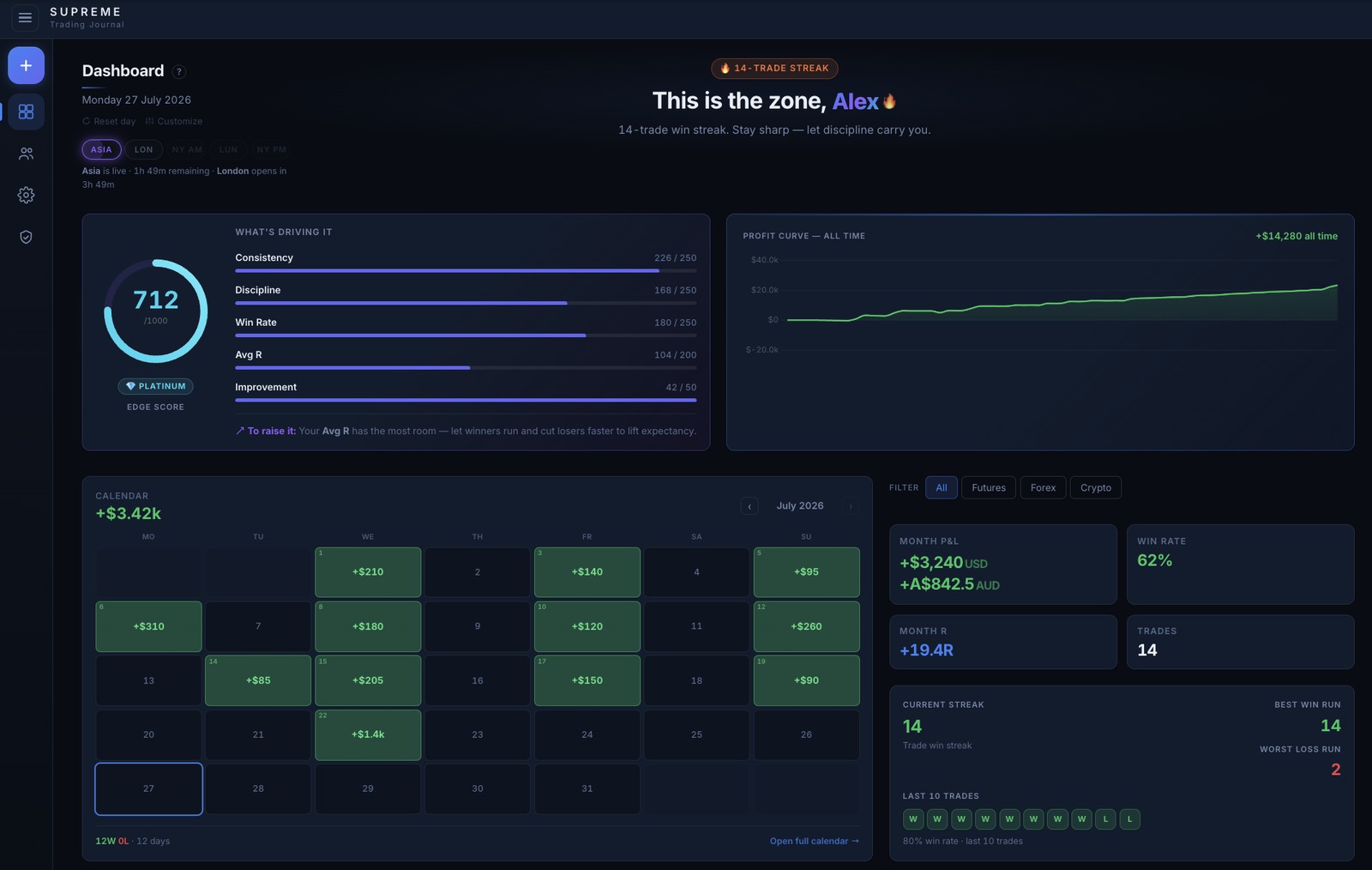The image size is (1372, 870).
Task: Click the last L trade chip
Action: pyautogui.click(x=1130, y=819)
